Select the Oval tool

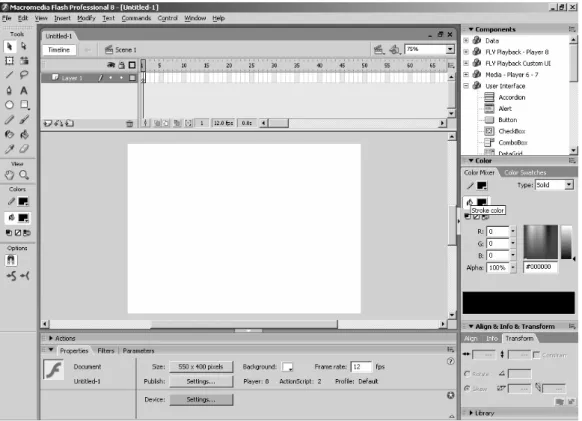[x=10, y=105]
